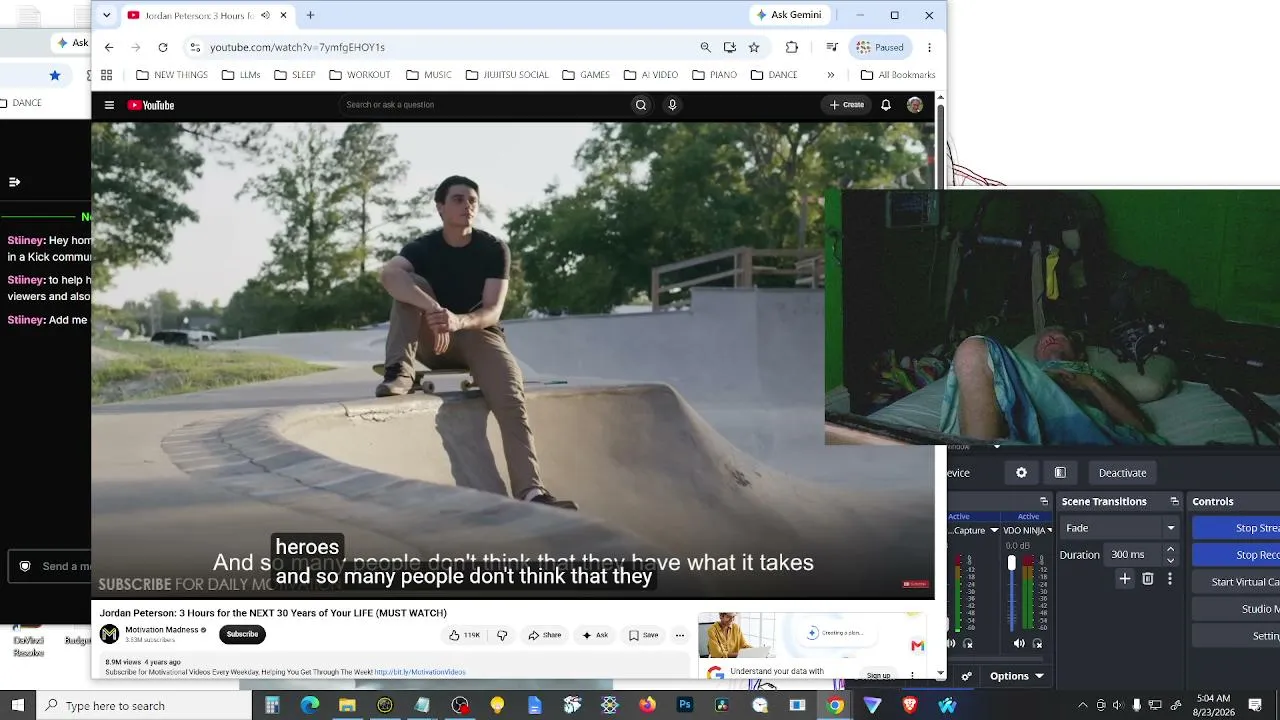
Task: Open the Chrome tab search chevron
Action: [x=107, y=15]
